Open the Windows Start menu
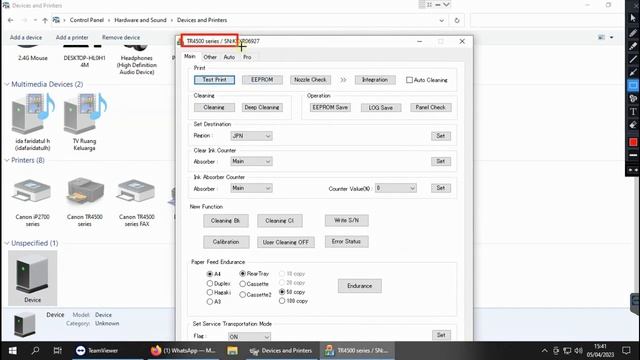Screen dimensions: 640x360 click(x=12, y=350)
